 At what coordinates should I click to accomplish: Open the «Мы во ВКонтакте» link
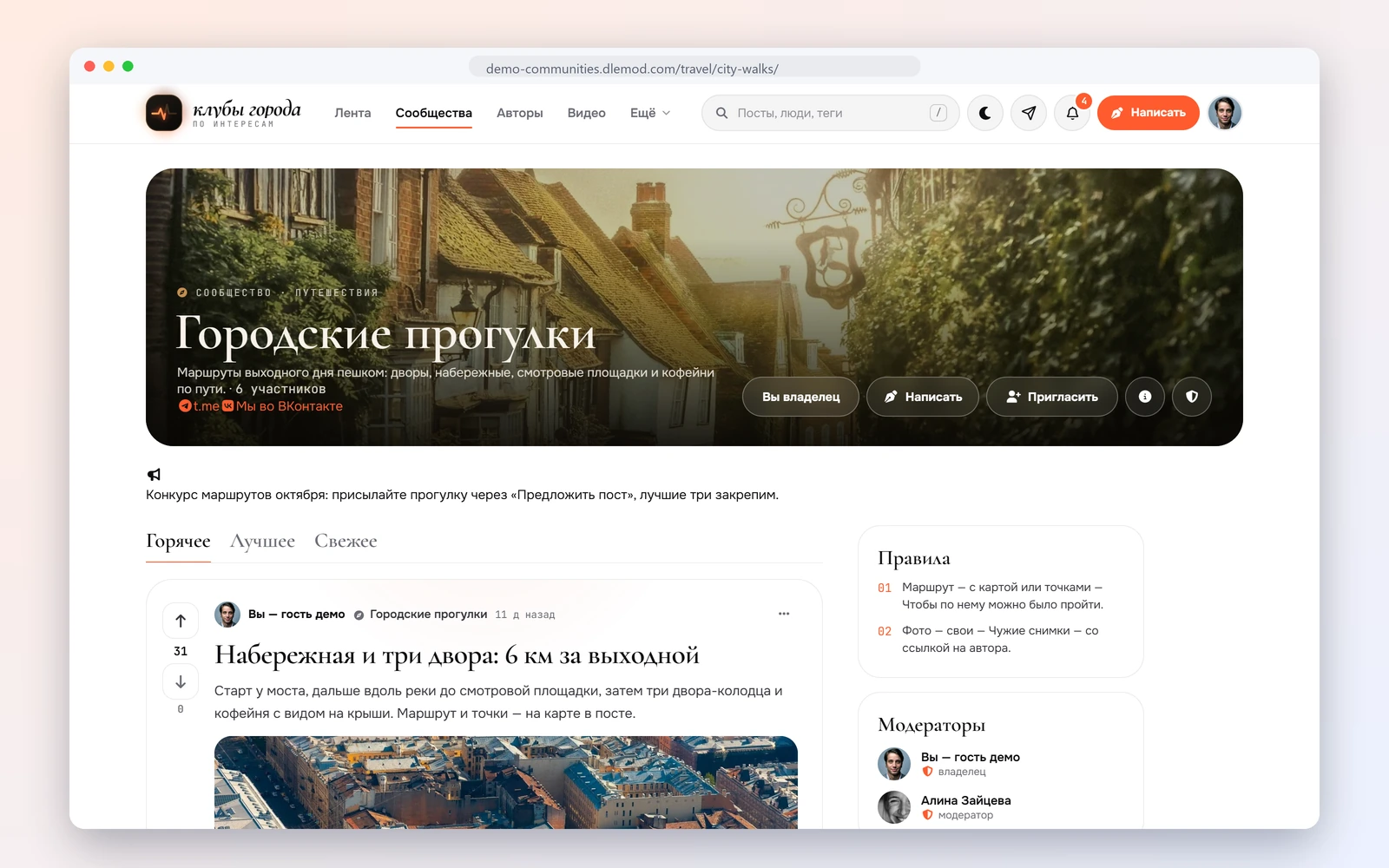tap(283, 406)
